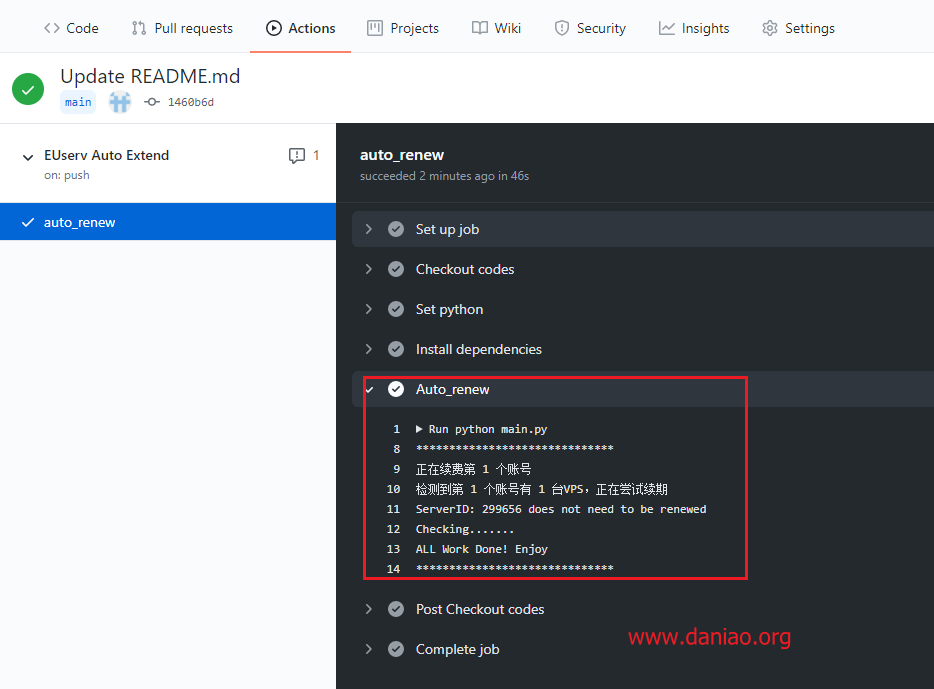
Task: Click the Complete job success checkmark
Action: point(396,649)
